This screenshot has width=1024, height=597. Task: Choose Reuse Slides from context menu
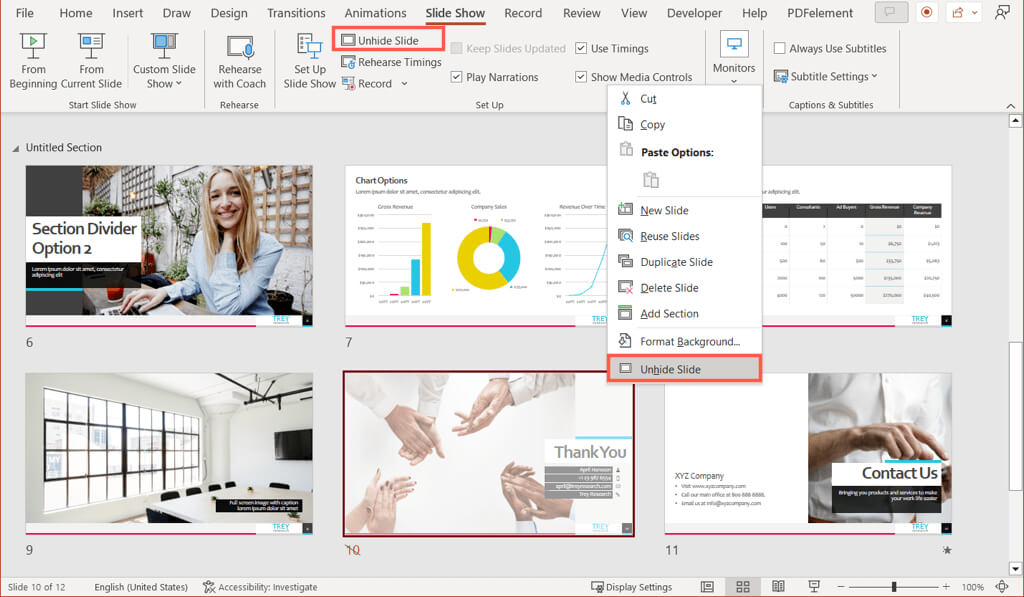pyautogui.click(x=684, y=236)
